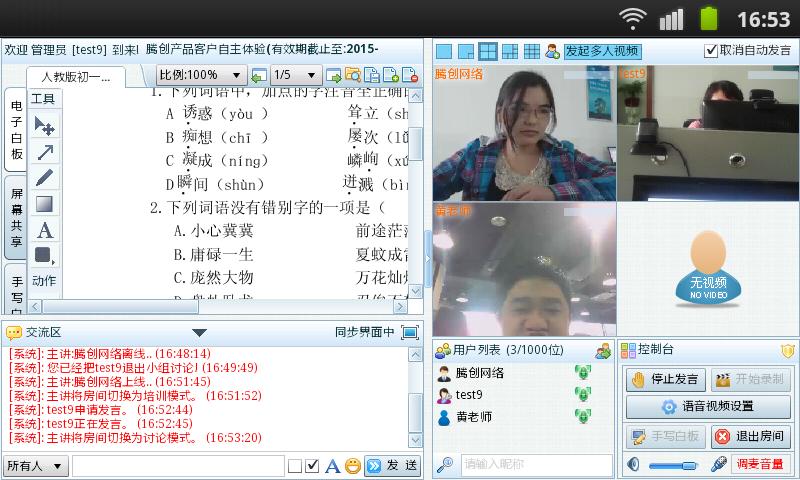Open the 比例:100% zoom dropdown

[201, 75]
